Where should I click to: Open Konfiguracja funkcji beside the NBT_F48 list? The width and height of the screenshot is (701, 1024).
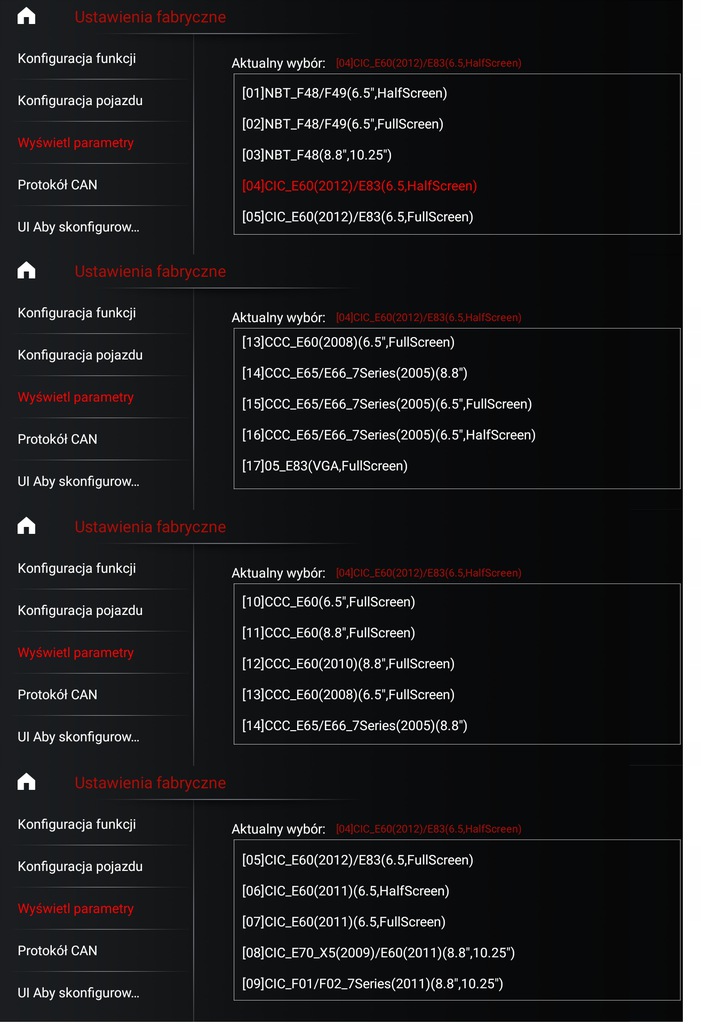click(77, 58)
